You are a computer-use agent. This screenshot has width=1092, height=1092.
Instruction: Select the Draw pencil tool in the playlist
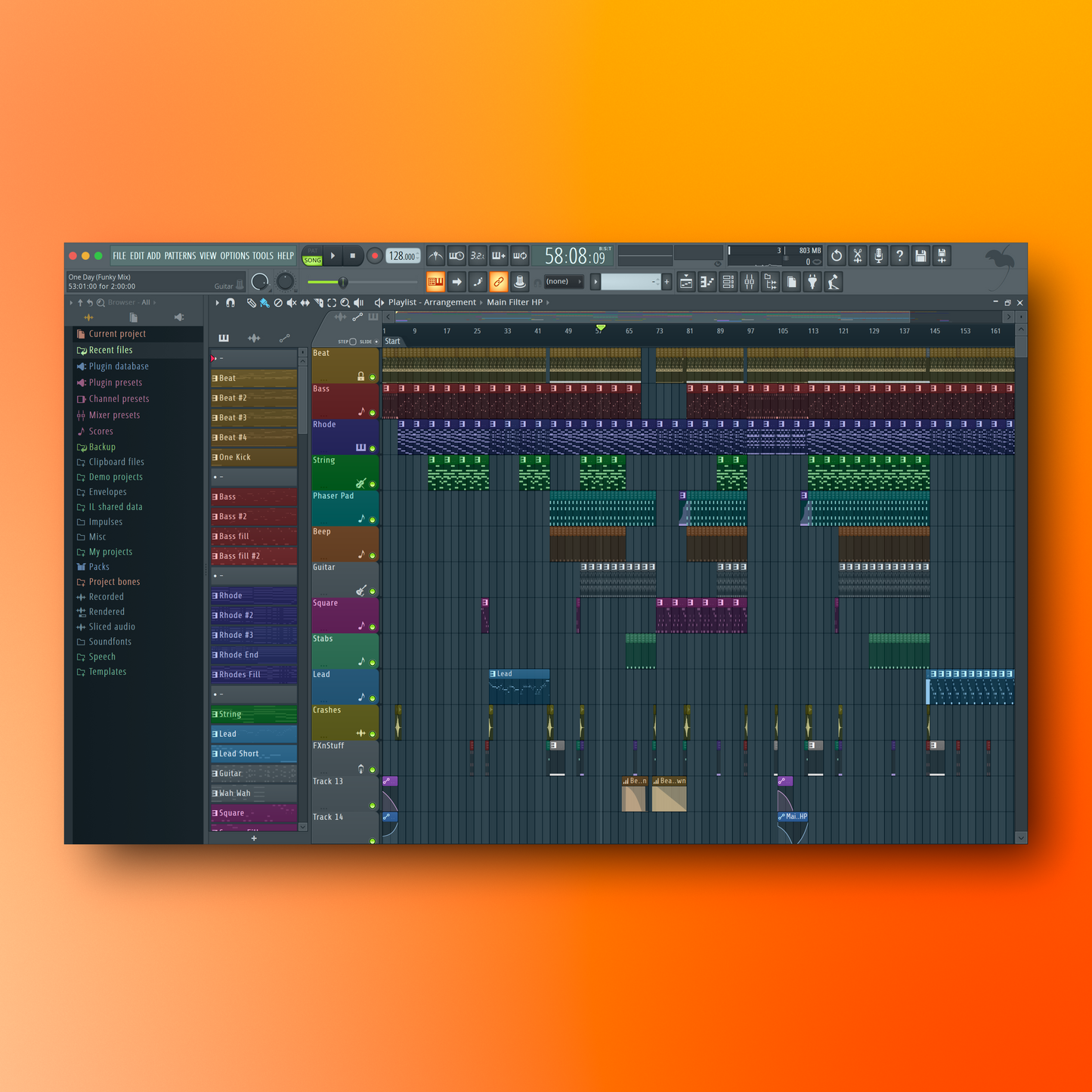252,303
